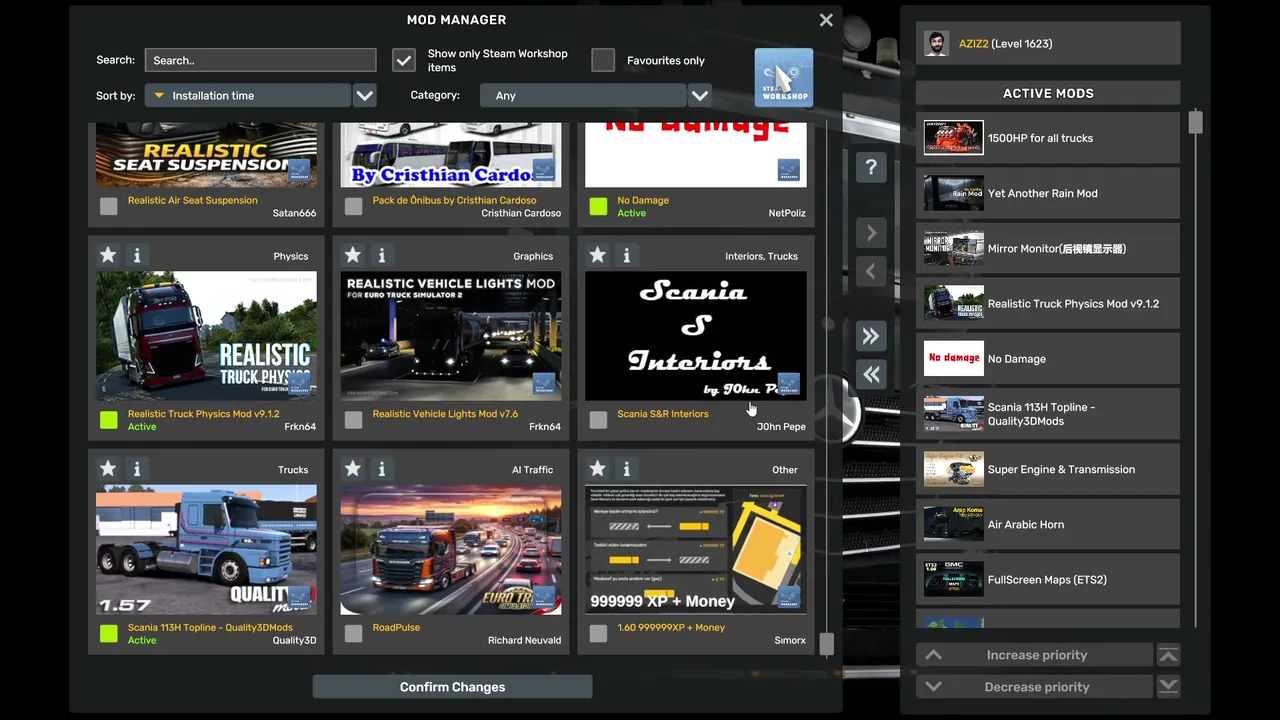Grab the active mods scrollbar handle
This screenshot has height=720, width=1280.
pos(1195,122)
